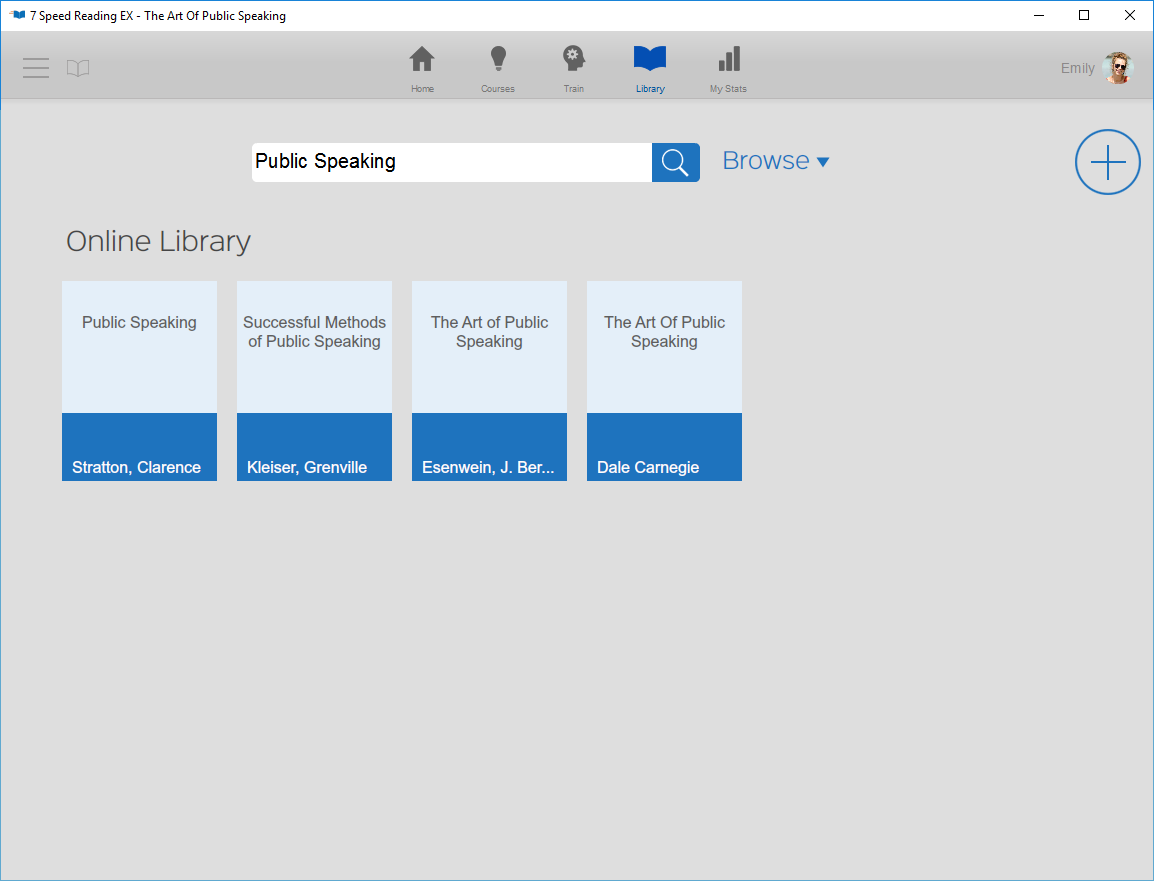
Task: Click the magnifying glass search button
Action: point(675,162)
